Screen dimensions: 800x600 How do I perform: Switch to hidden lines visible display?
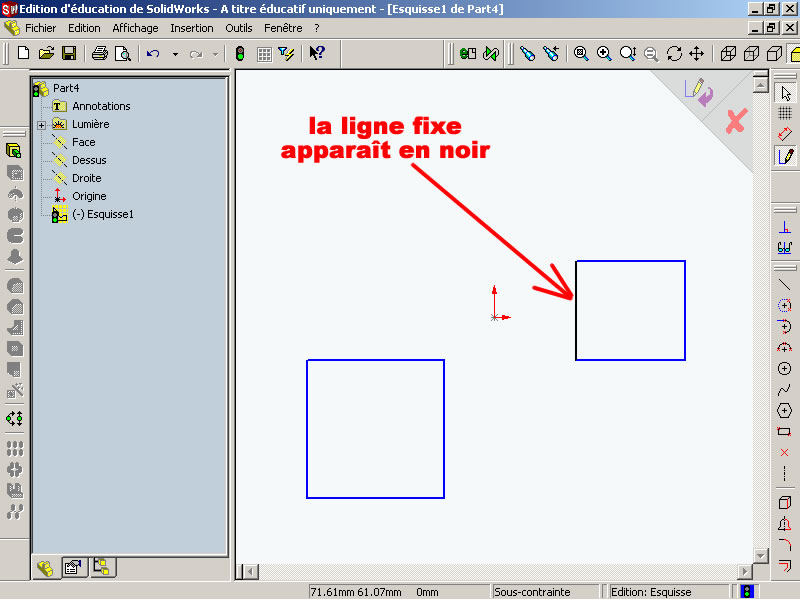[752, 53]
